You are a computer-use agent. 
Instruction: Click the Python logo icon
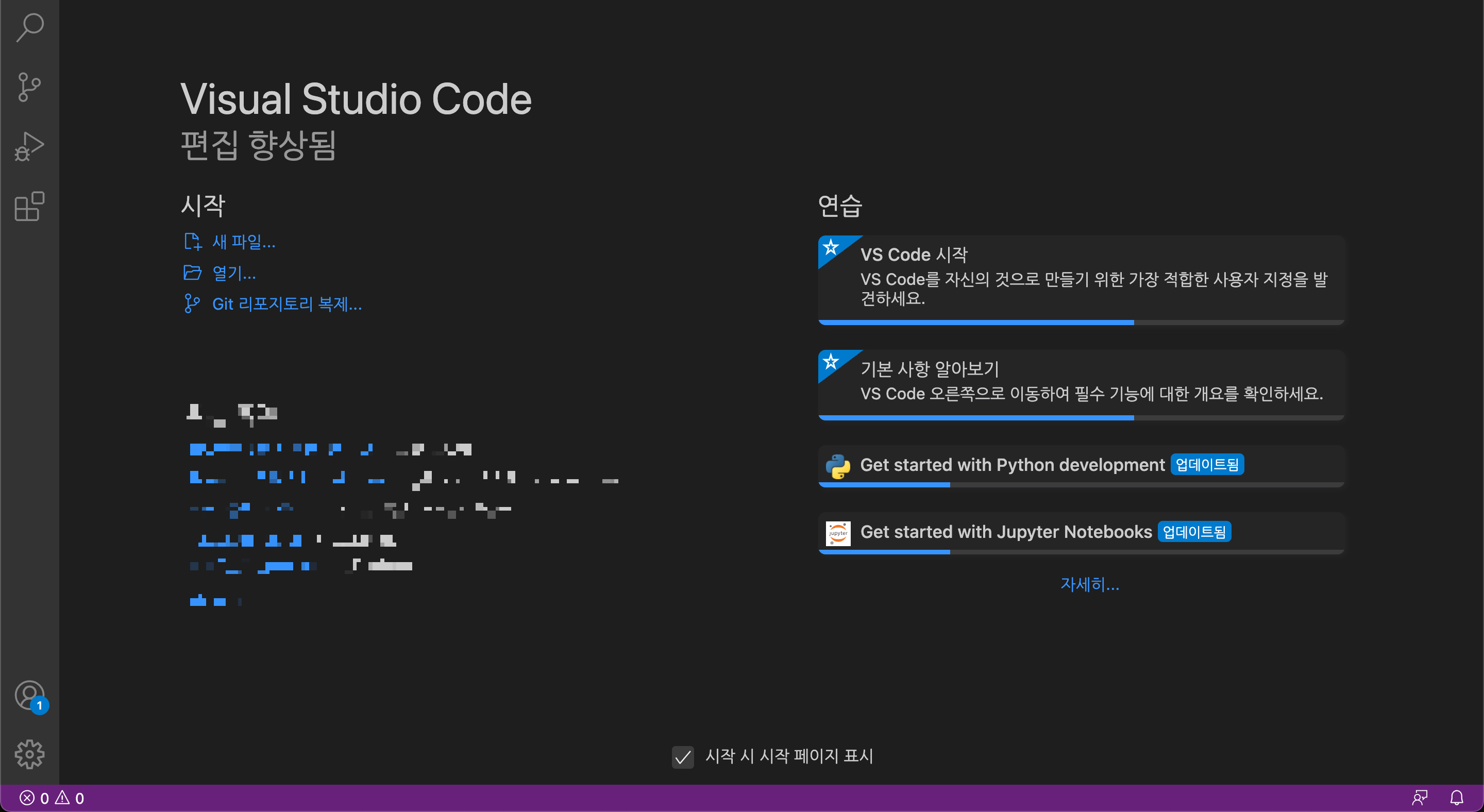coord(838,466)
